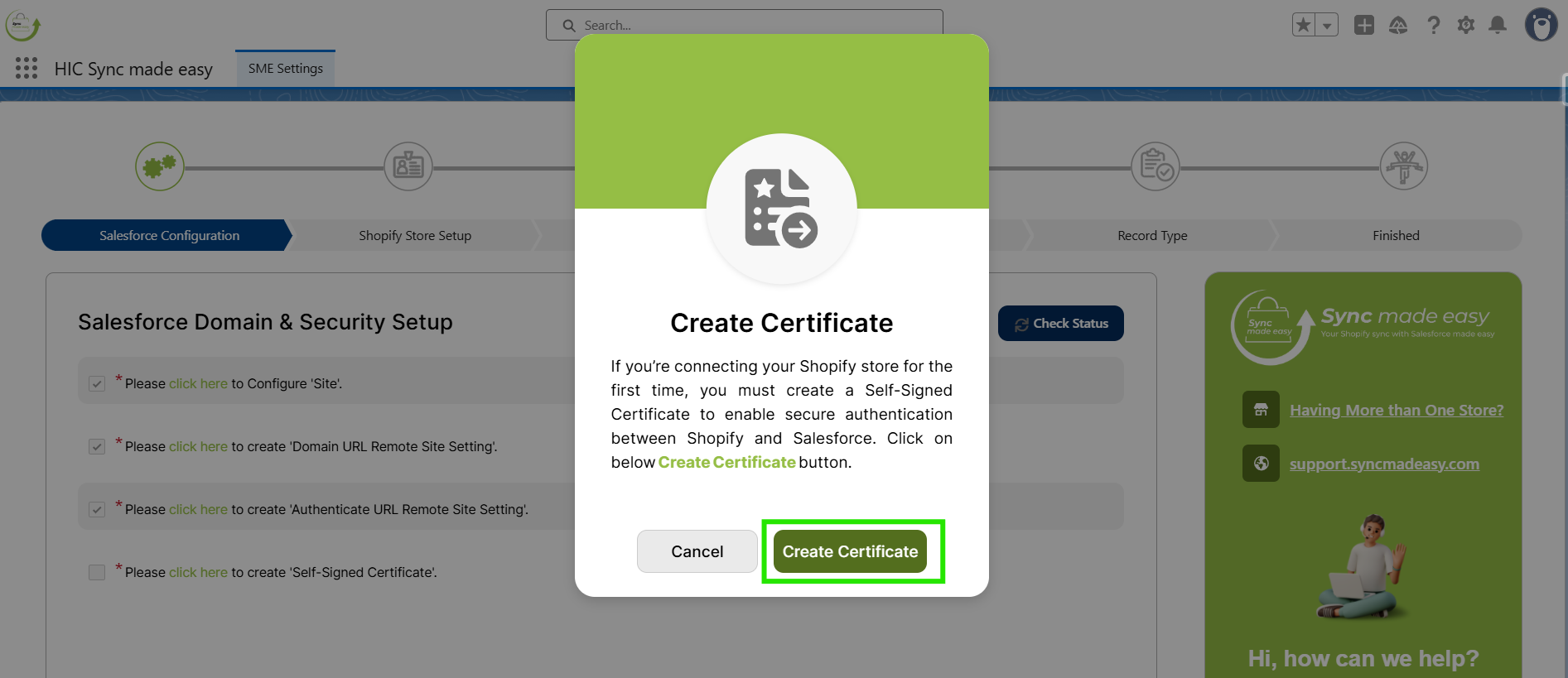This screenshot has height=678, width=1568.
Task: Click 'click here' link for Domain URL Remote Site
Action: [x=198, y=447]
